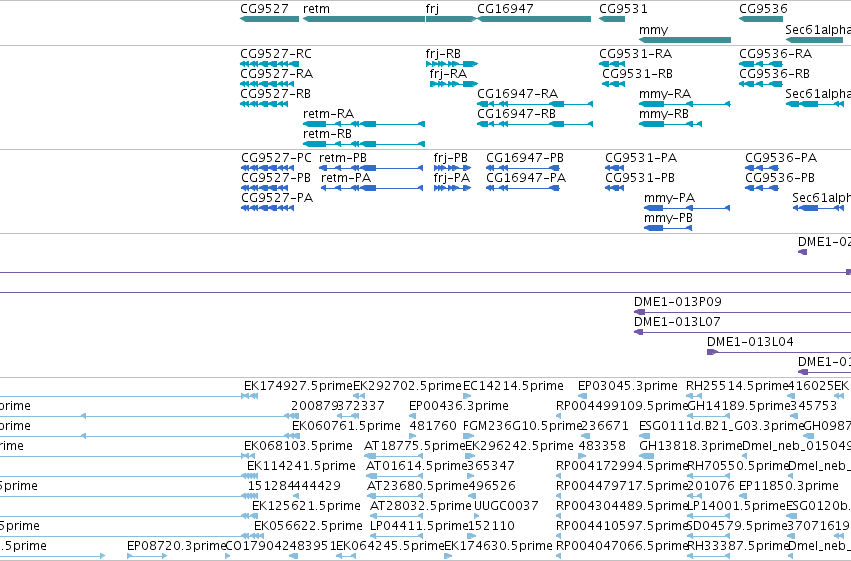The height and width of the screenshot is (561, 851).
Task: Click the teal gene bar beneath the 'mmy' label
Action: pos(685,40)
